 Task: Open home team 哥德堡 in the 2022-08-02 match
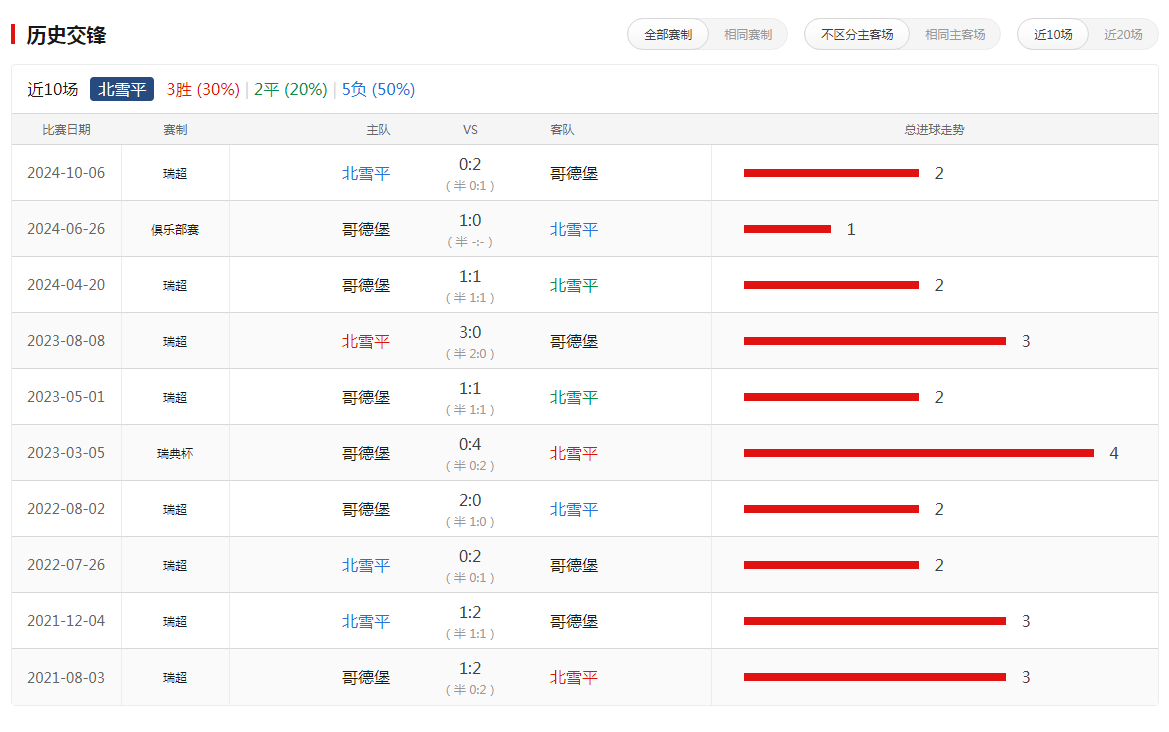click(366, 509)
